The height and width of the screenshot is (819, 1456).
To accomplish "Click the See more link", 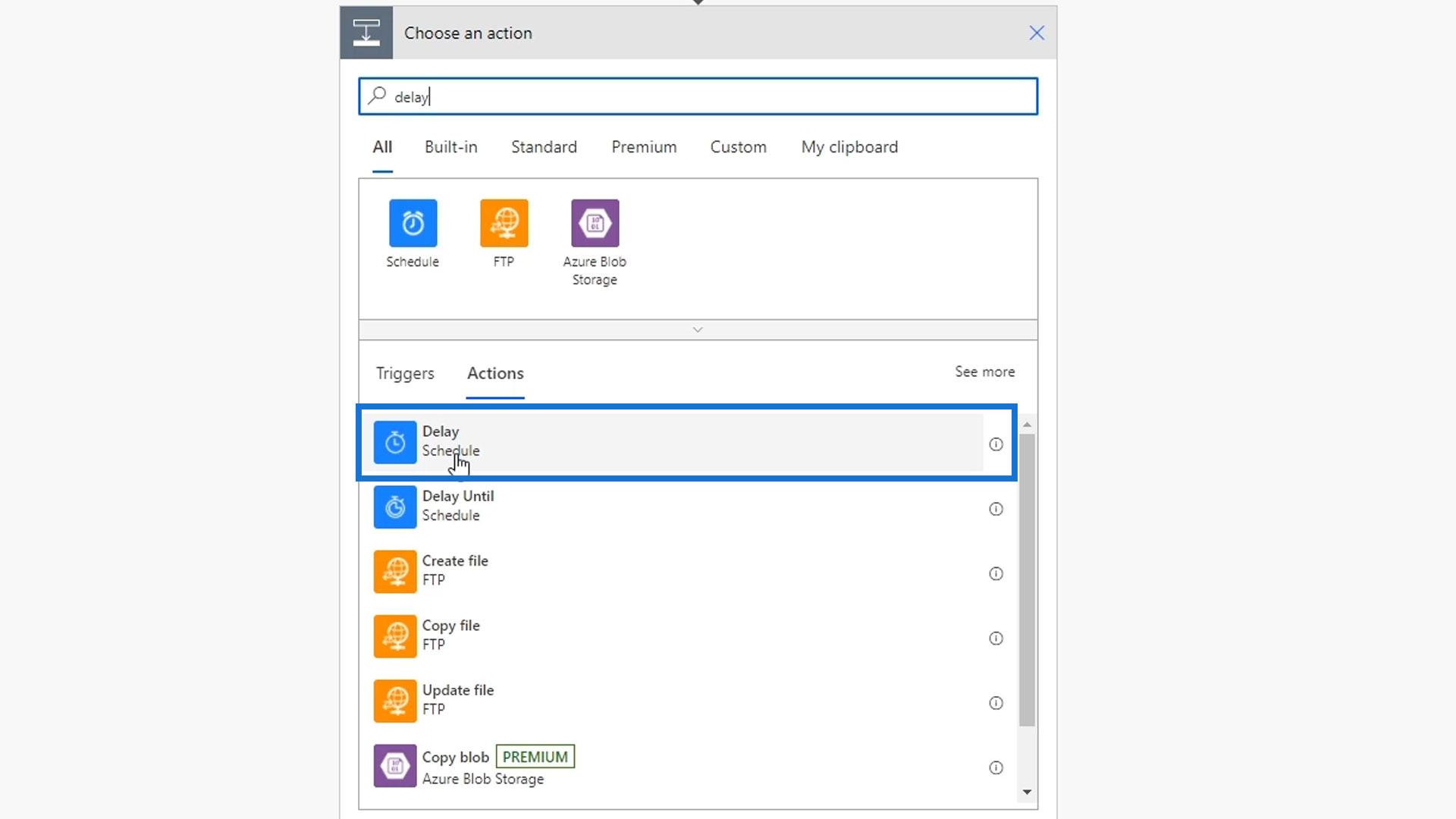I will point(984,372).
